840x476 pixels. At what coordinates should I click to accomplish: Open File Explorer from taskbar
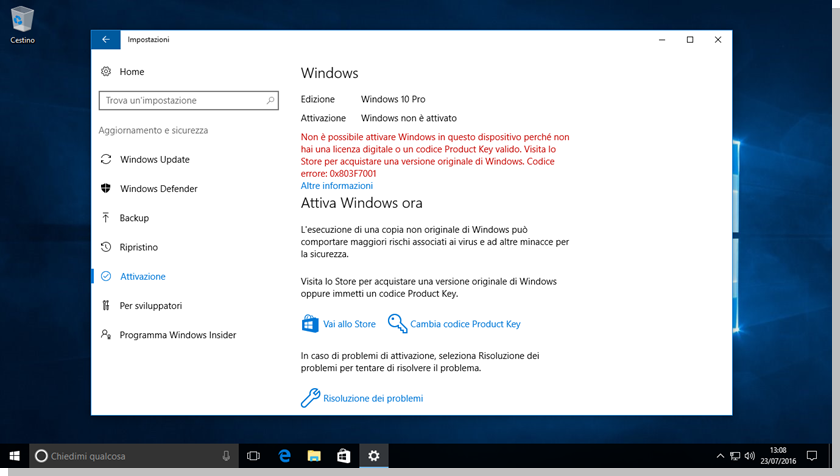click(314, 456)
